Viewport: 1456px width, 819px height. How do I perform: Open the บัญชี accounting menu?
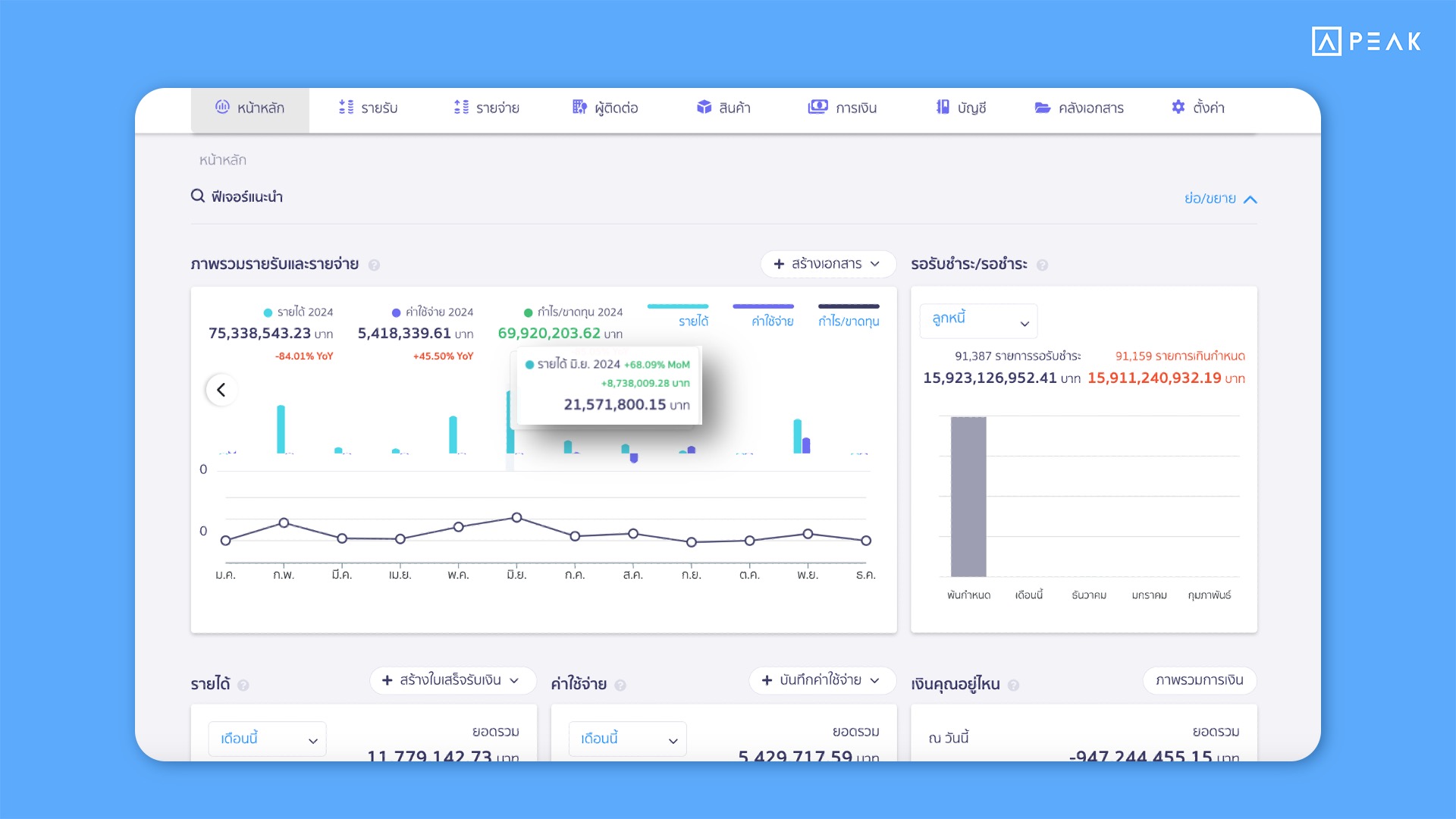coord(961,108)
